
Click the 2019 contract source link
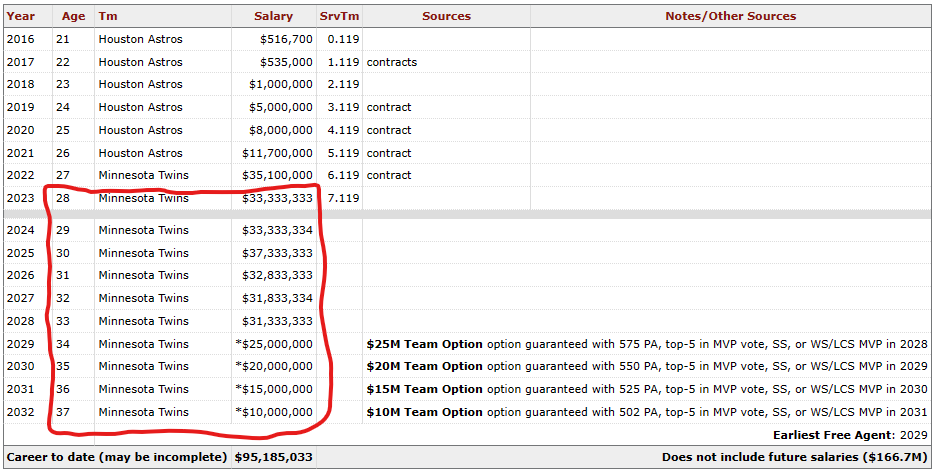click(x=389, y=107)
